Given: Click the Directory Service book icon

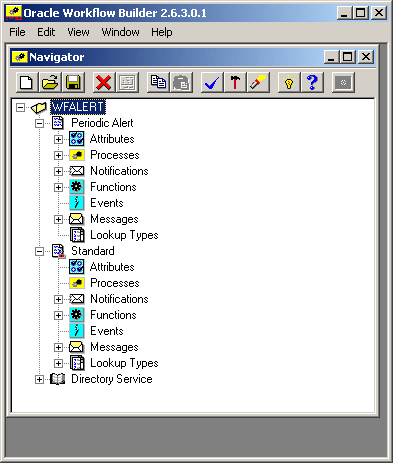Looking at the screenshot, I should 57,379.
